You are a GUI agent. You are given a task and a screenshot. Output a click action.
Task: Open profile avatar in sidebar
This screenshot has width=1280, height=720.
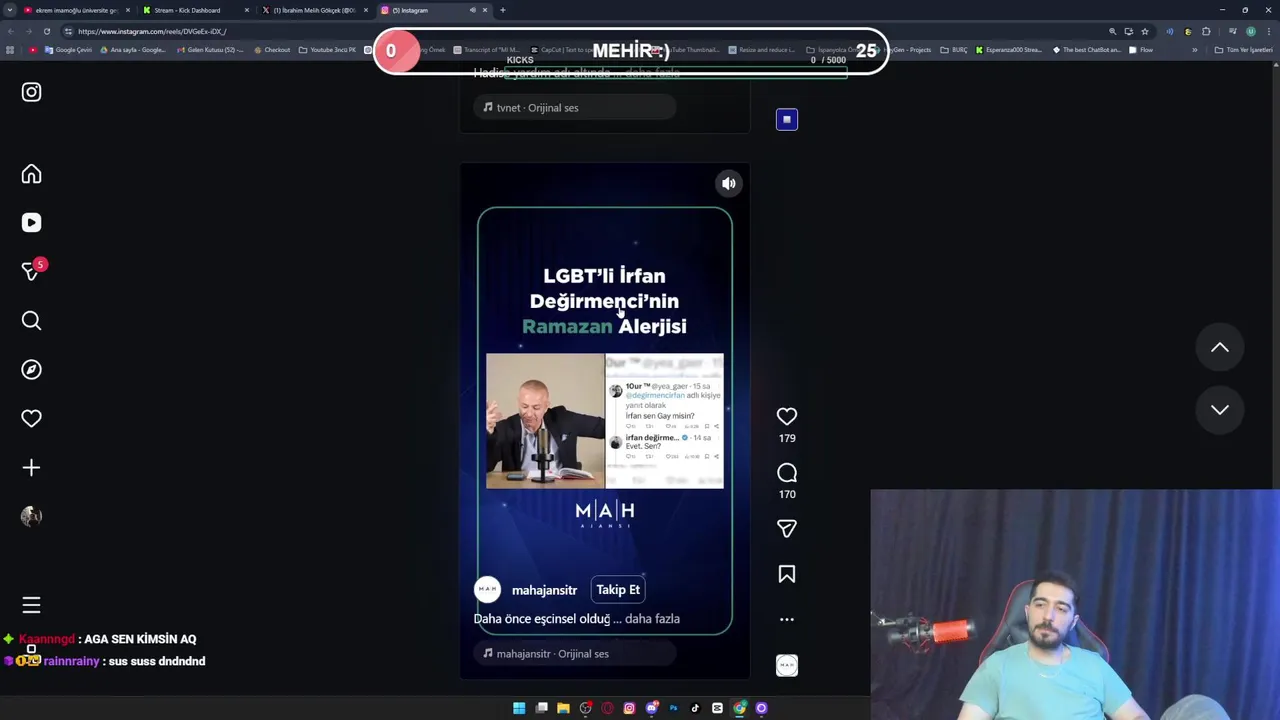31,516
